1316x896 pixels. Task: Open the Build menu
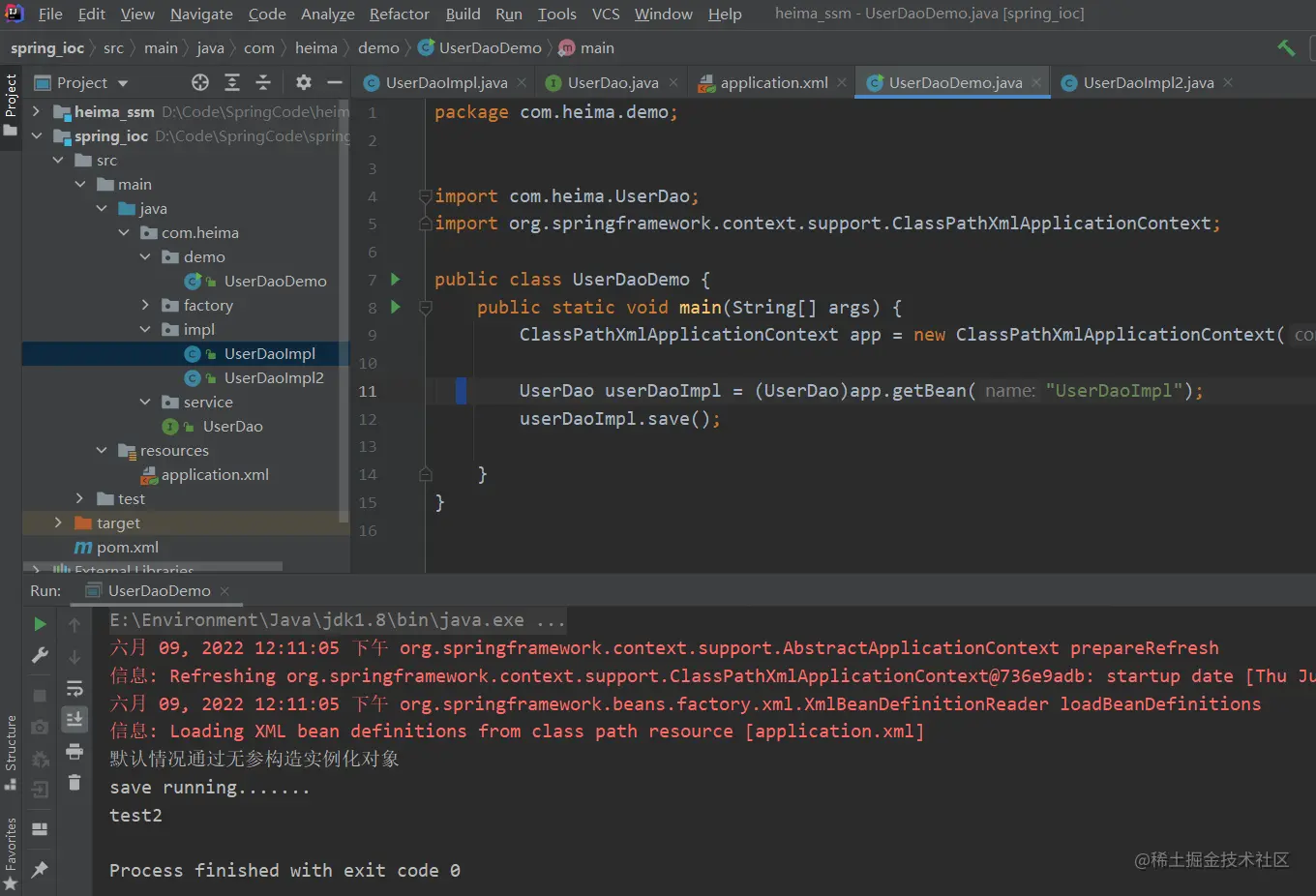[x=463, y=14]
